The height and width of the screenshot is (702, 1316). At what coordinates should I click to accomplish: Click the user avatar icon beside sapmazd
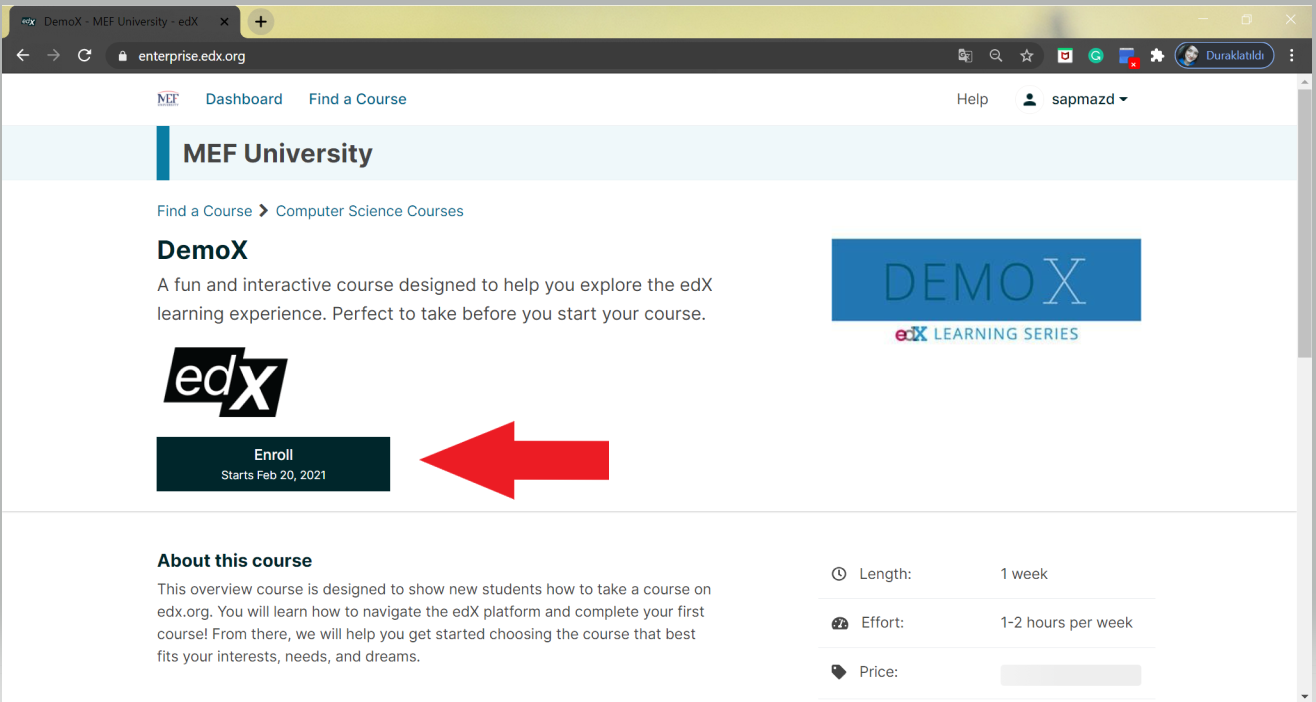[1029, 99]
